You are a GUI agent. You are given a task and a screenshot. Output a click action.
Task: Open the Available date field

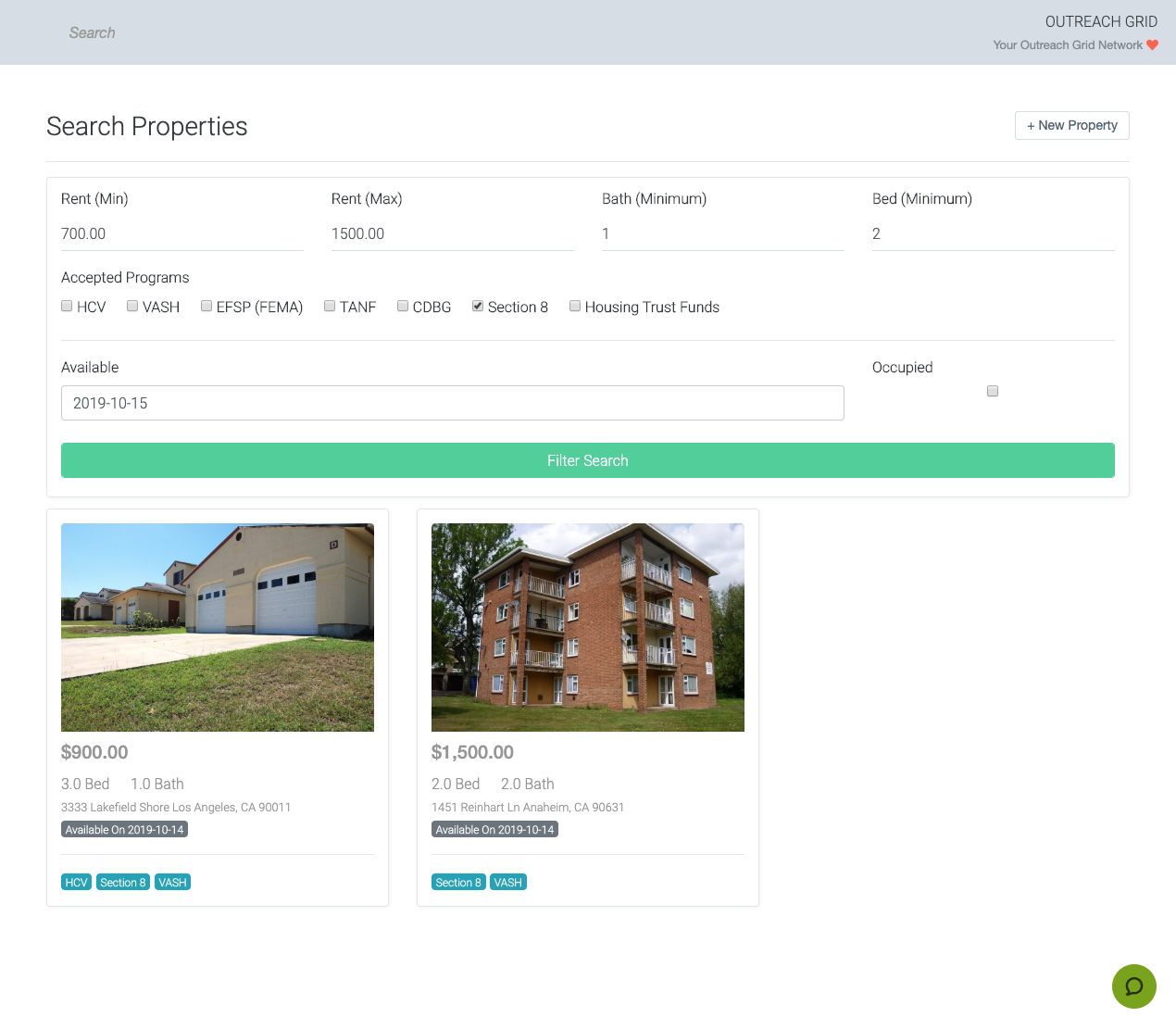[x=452, y=403]
